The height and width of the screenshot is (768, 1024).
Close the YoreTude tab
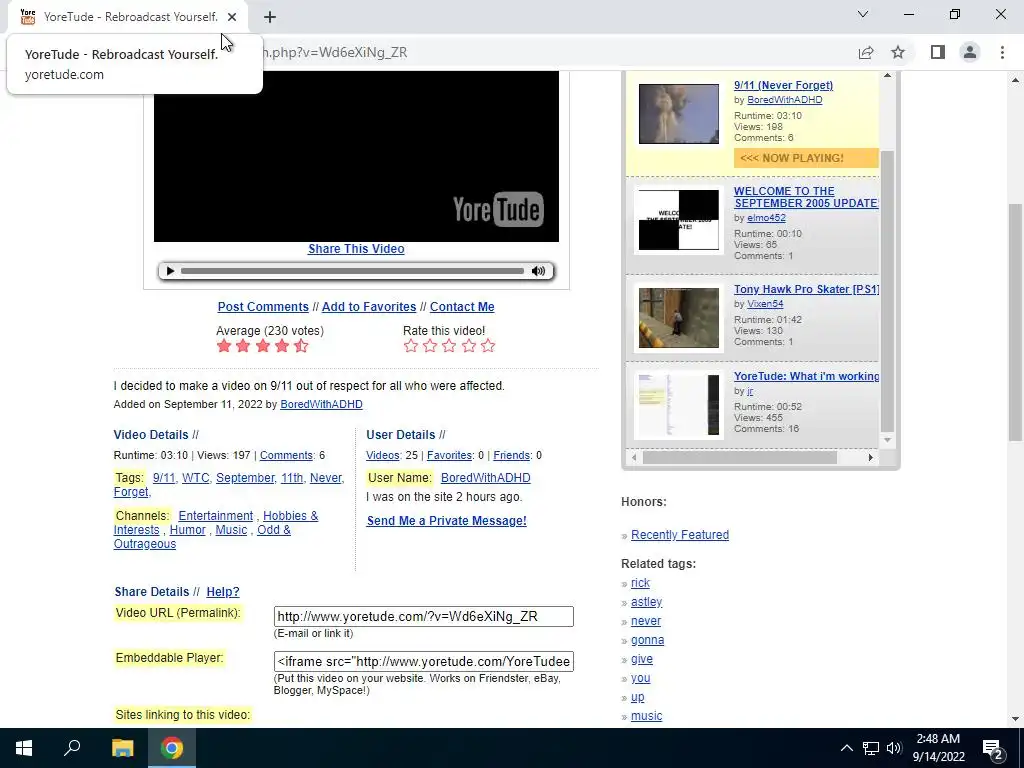pyautogui.click(x=232, y=17)
